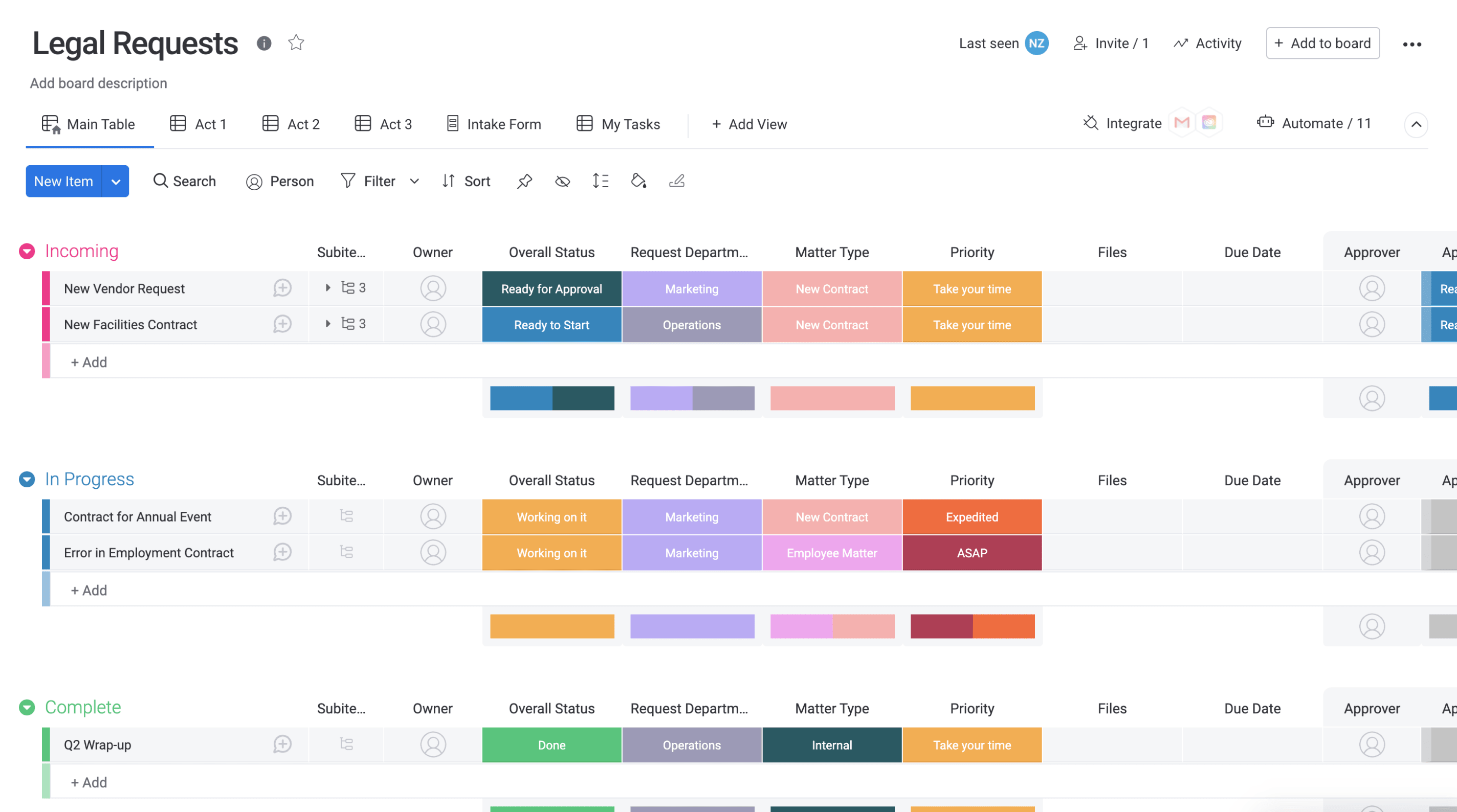Assign owner for New Vendor Request
Viewport: 1457px width, 812px height.
(433, 288)
